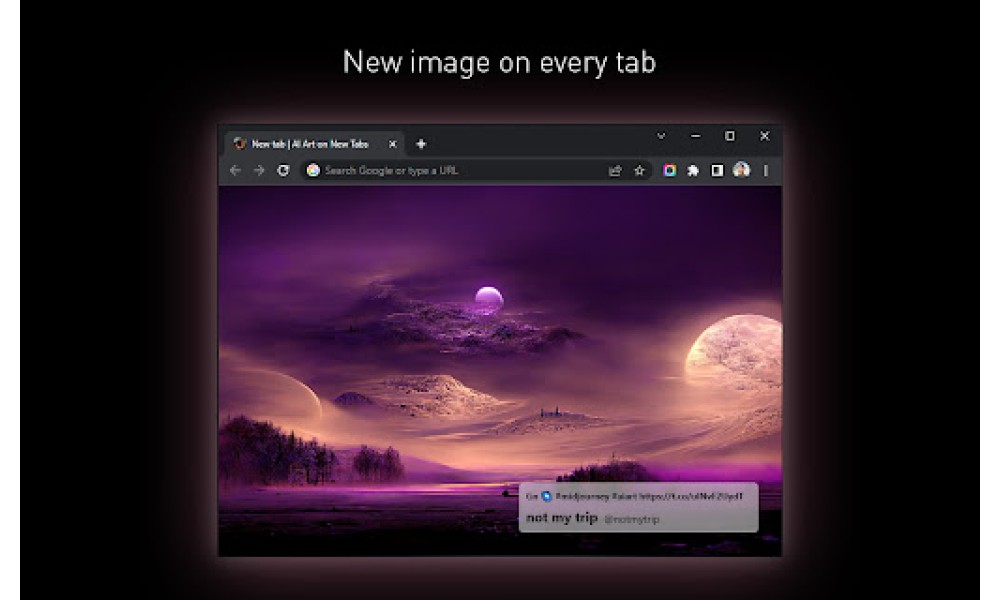Viewport: 1000px width, 600px height.
Task: Click the 'New image on every tab' heading
Action: tap(499, 62)
